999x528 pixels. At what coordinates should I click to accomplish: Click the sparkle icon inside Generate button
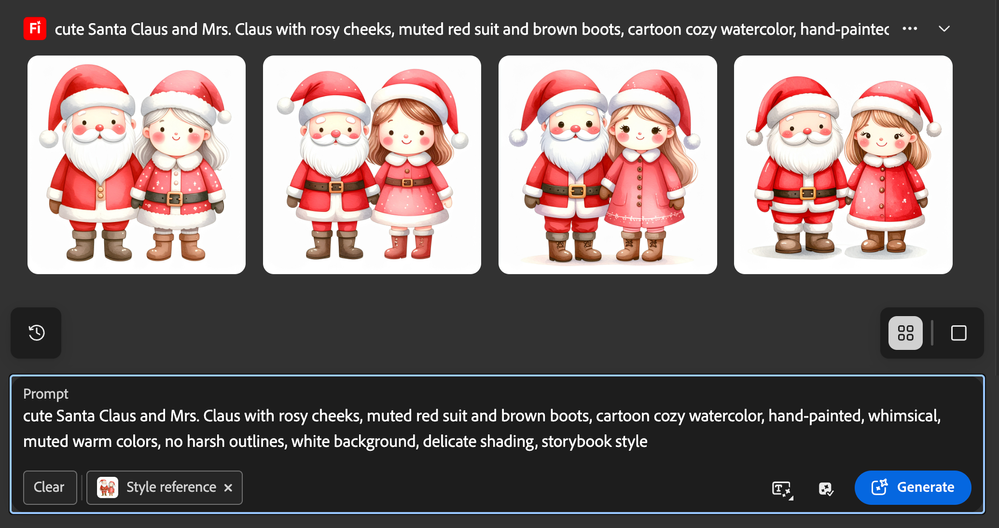click(x=879, y=488)
